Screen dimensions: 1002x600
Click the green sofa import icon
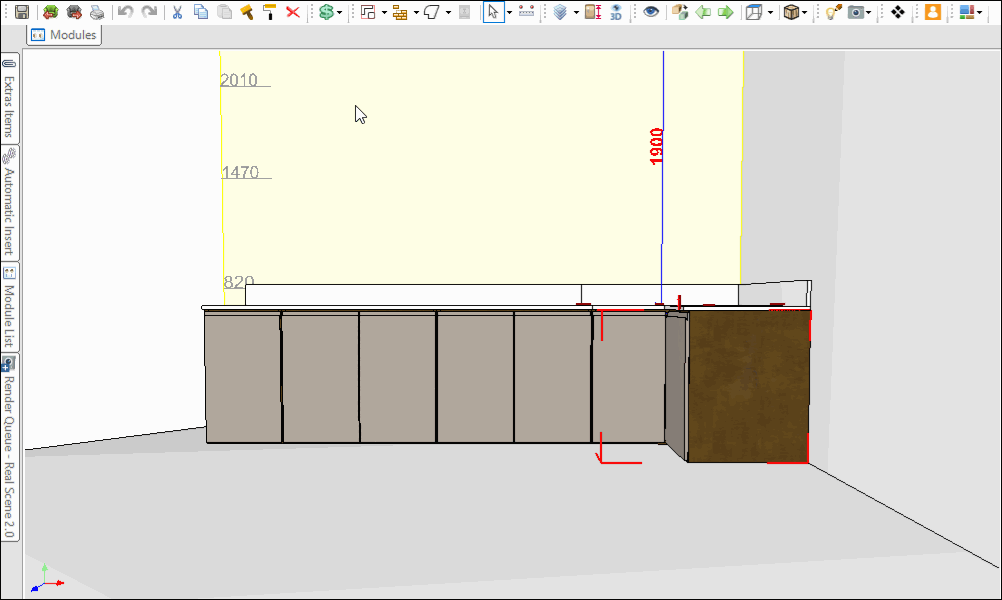(x=50, y=12)
